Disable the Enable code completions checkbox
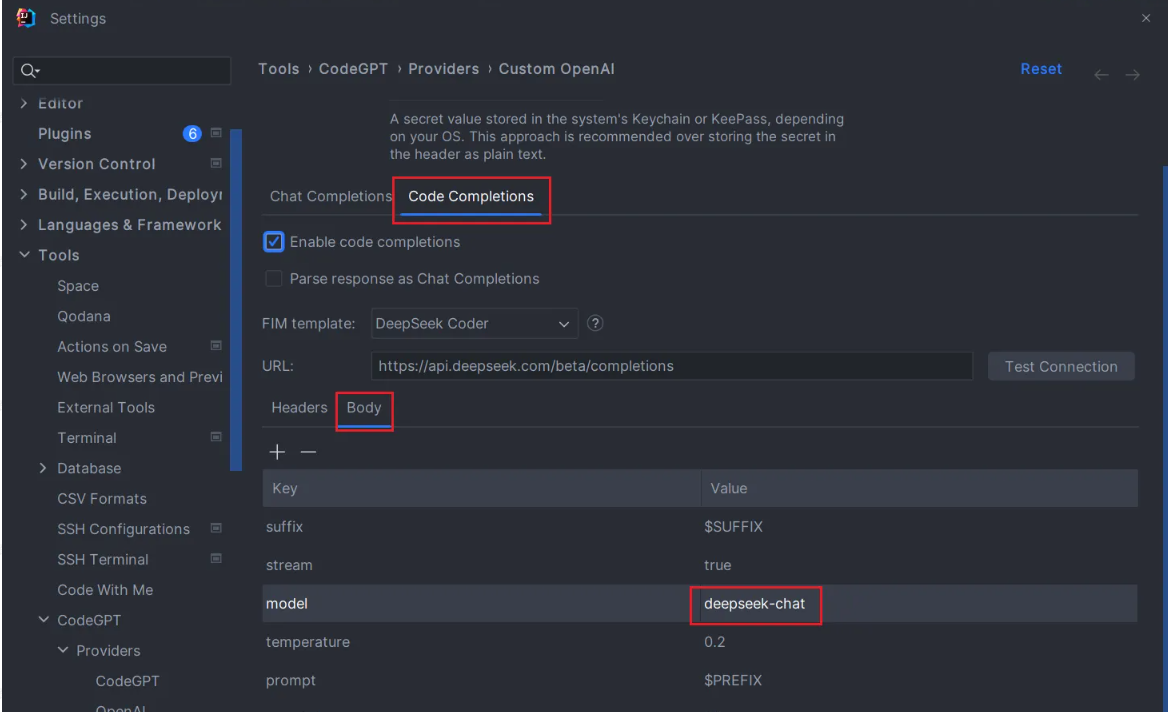 coord(274,242)
